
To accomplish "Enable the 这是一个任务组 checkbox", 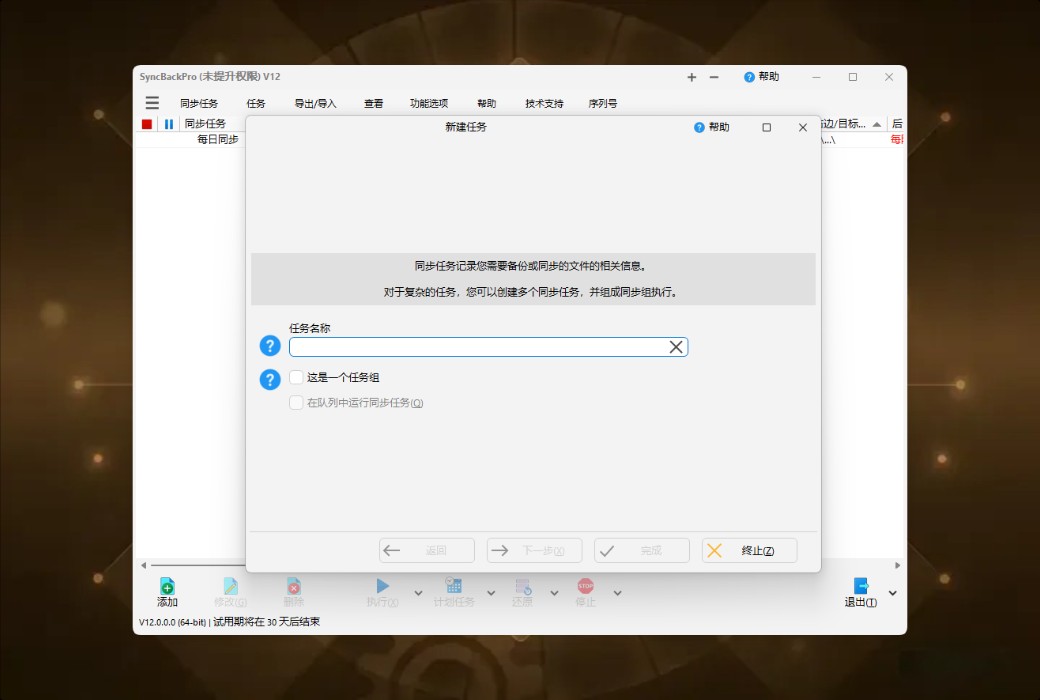I will [296, 377].
